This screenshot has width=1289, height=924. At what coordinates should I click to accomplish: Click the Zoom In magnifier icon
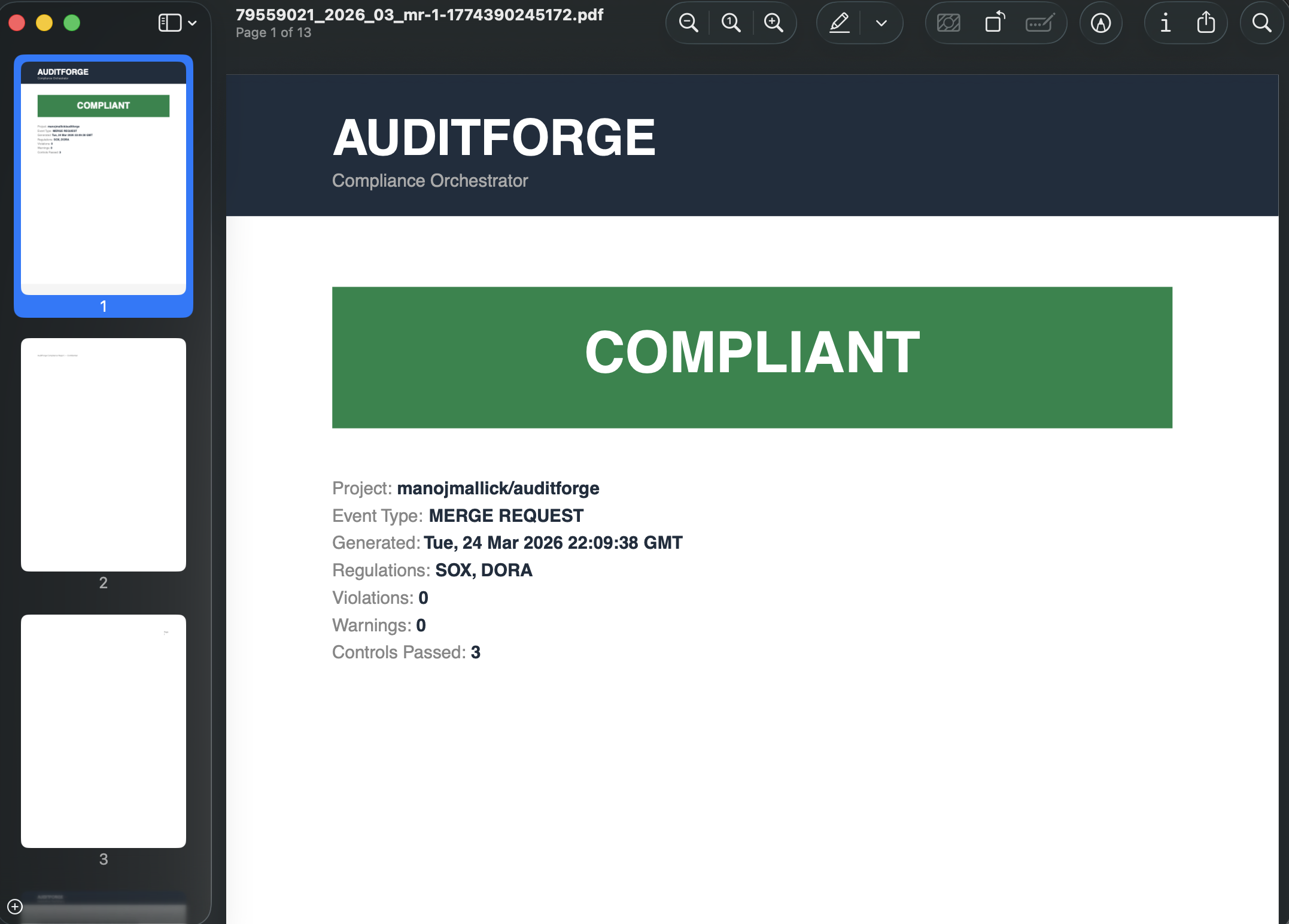(x=774, y=23)
